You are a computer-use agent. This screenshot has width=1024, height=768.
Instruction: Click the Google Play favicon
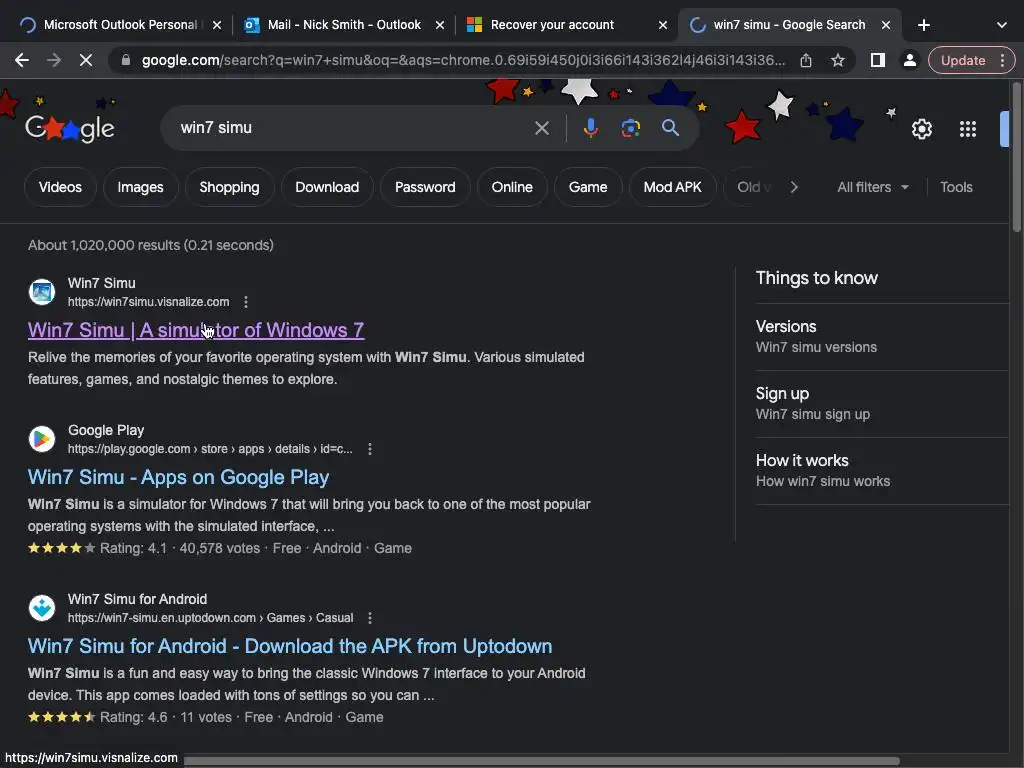coord(42,439)
